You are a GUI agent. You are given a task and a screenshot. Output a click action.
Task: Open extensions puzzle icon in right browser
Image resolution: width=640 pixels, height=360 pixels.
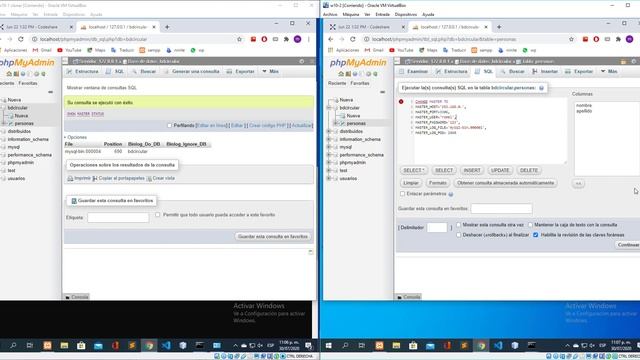point(618,39)
